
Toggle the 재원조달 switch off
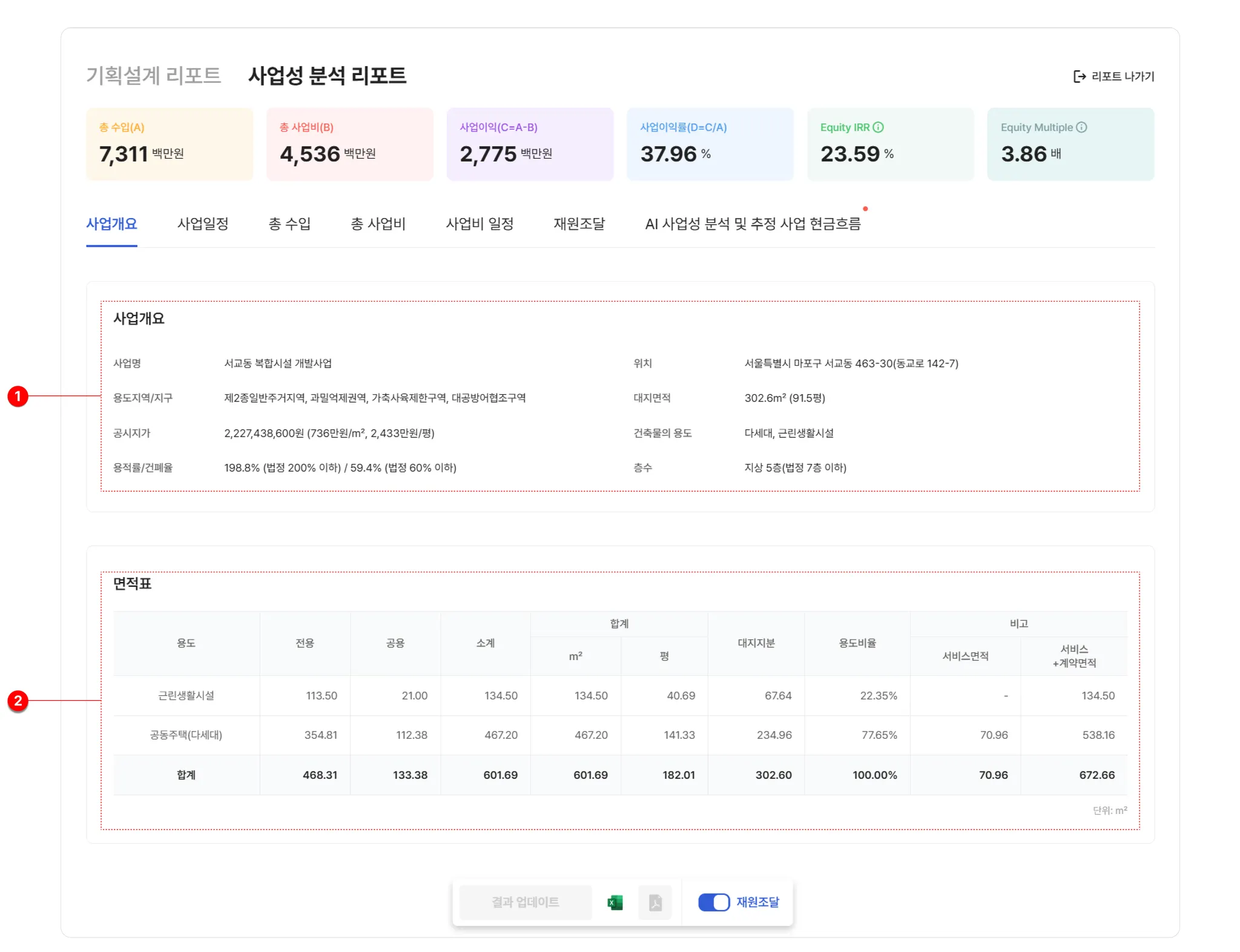point(713,902)
